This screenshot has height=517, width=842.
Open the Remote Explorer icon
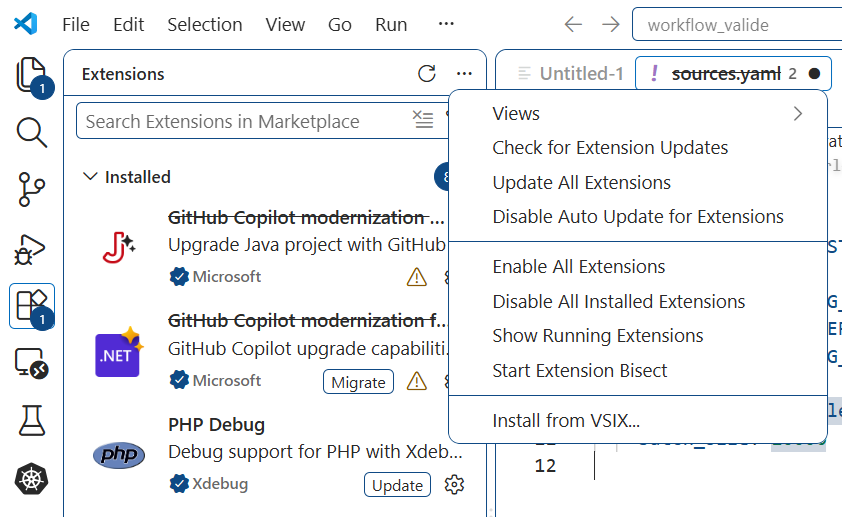pyautogui.click(x=32, y=363)
